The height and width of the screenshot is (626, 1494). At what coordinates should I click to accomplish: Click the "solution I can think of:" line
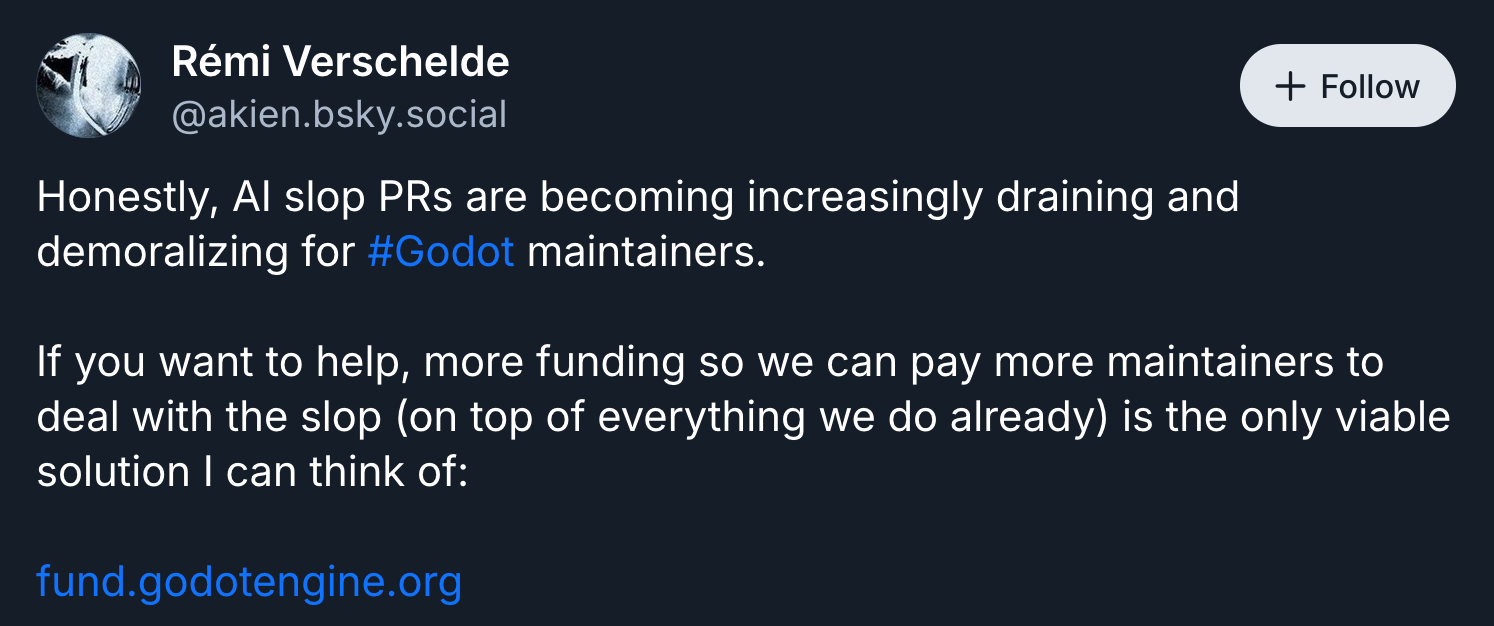coord(252,471)
